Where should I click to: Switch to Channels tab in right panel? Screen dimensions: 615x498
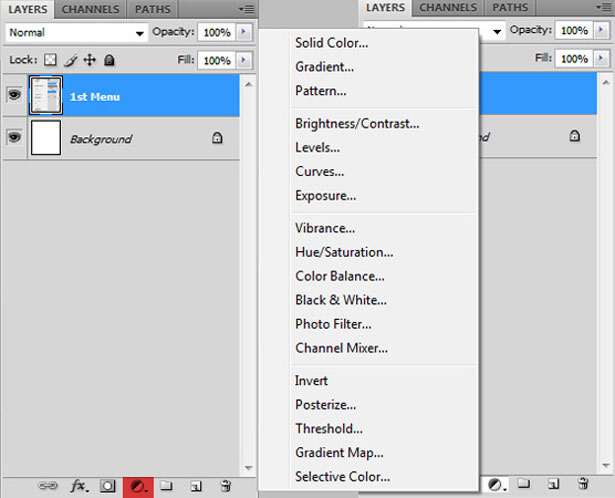point(448,7)
